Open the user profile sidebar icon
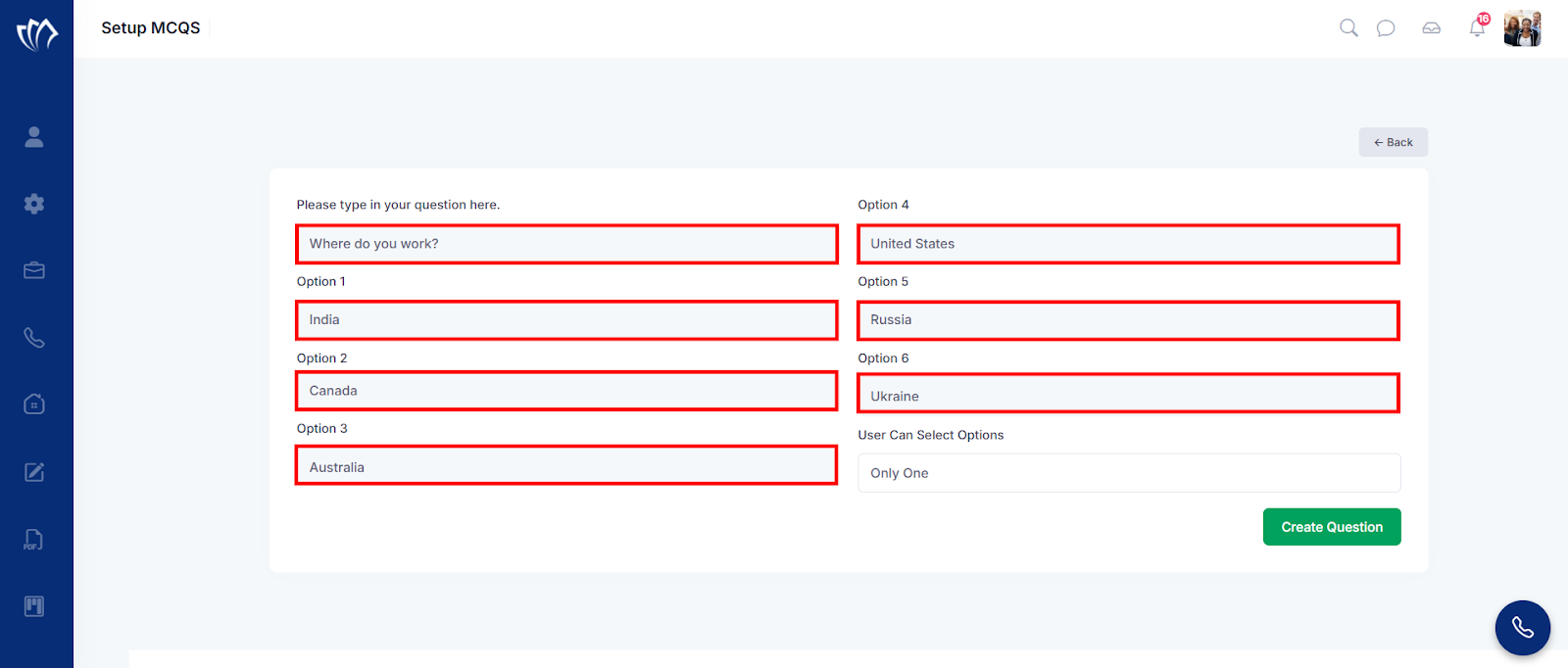The height and width of the screenshot is (668, 1568). point(34,137)
